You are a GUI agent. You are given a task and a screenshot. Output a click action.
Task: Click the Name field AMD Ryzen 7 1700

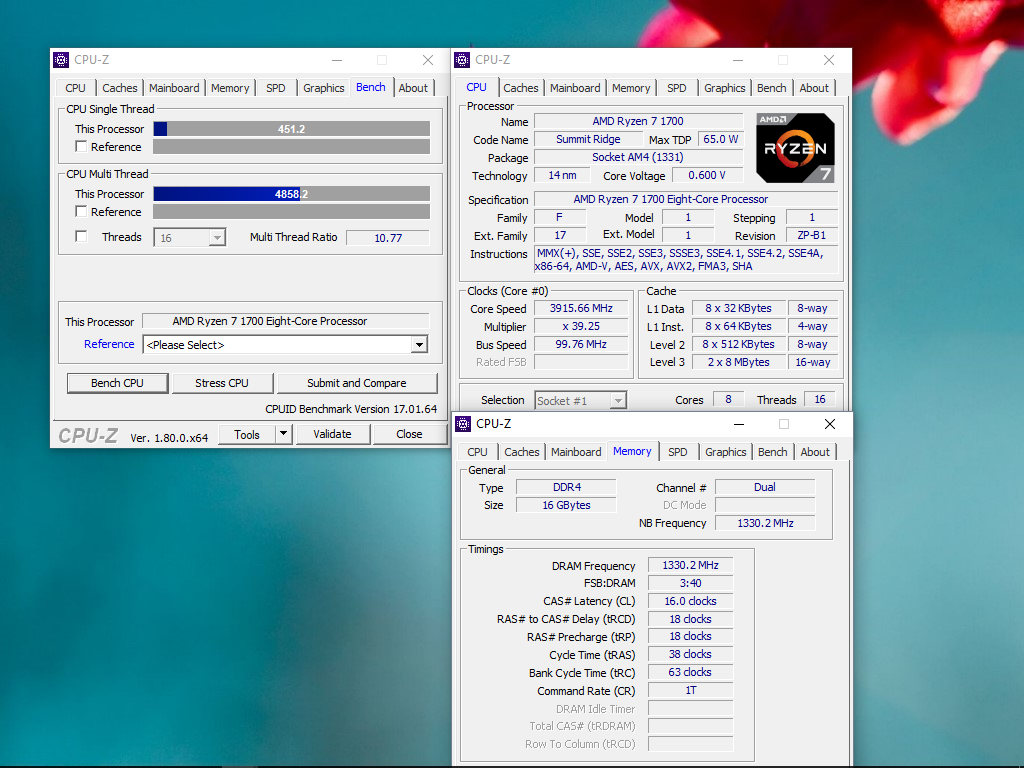point(638,121)
